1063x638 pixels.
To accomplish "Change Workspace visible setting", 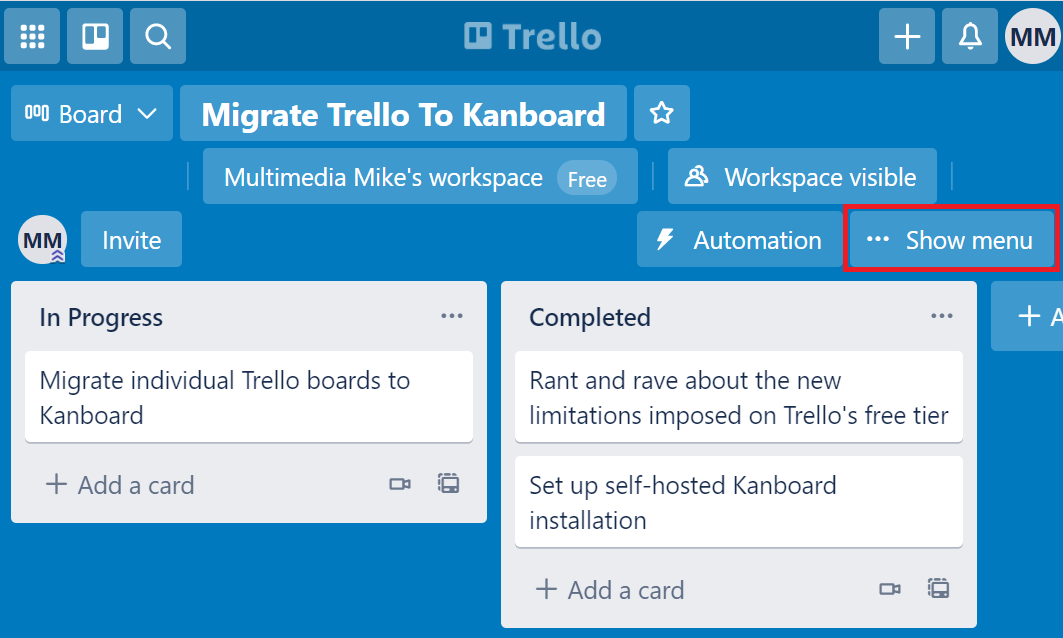I will click(x=802, y=176).
